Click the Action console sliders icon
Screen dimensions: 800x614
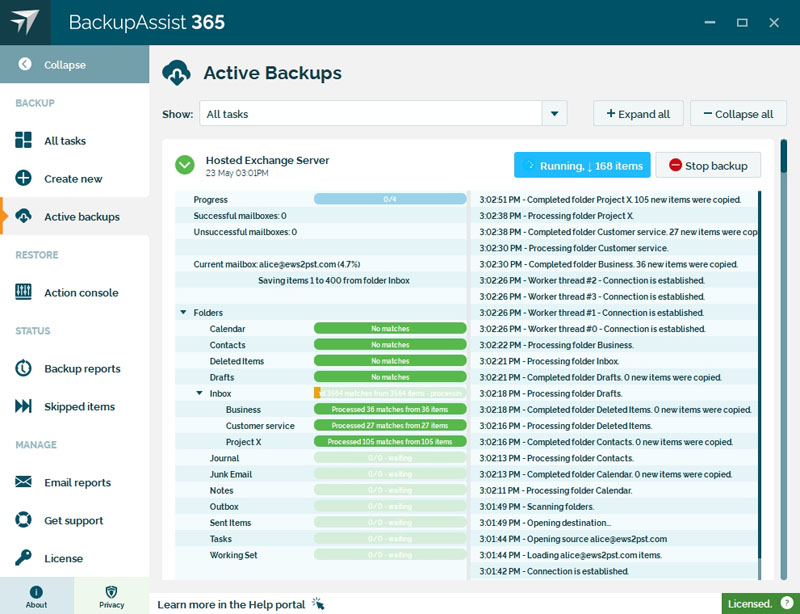click(x=23, y=292)
